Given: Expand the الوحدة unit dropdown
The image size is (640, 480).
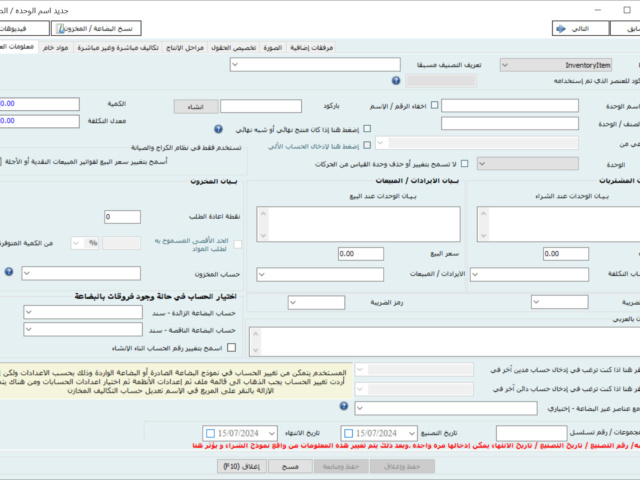Looking at the screenshot, I should pos(528,164).
